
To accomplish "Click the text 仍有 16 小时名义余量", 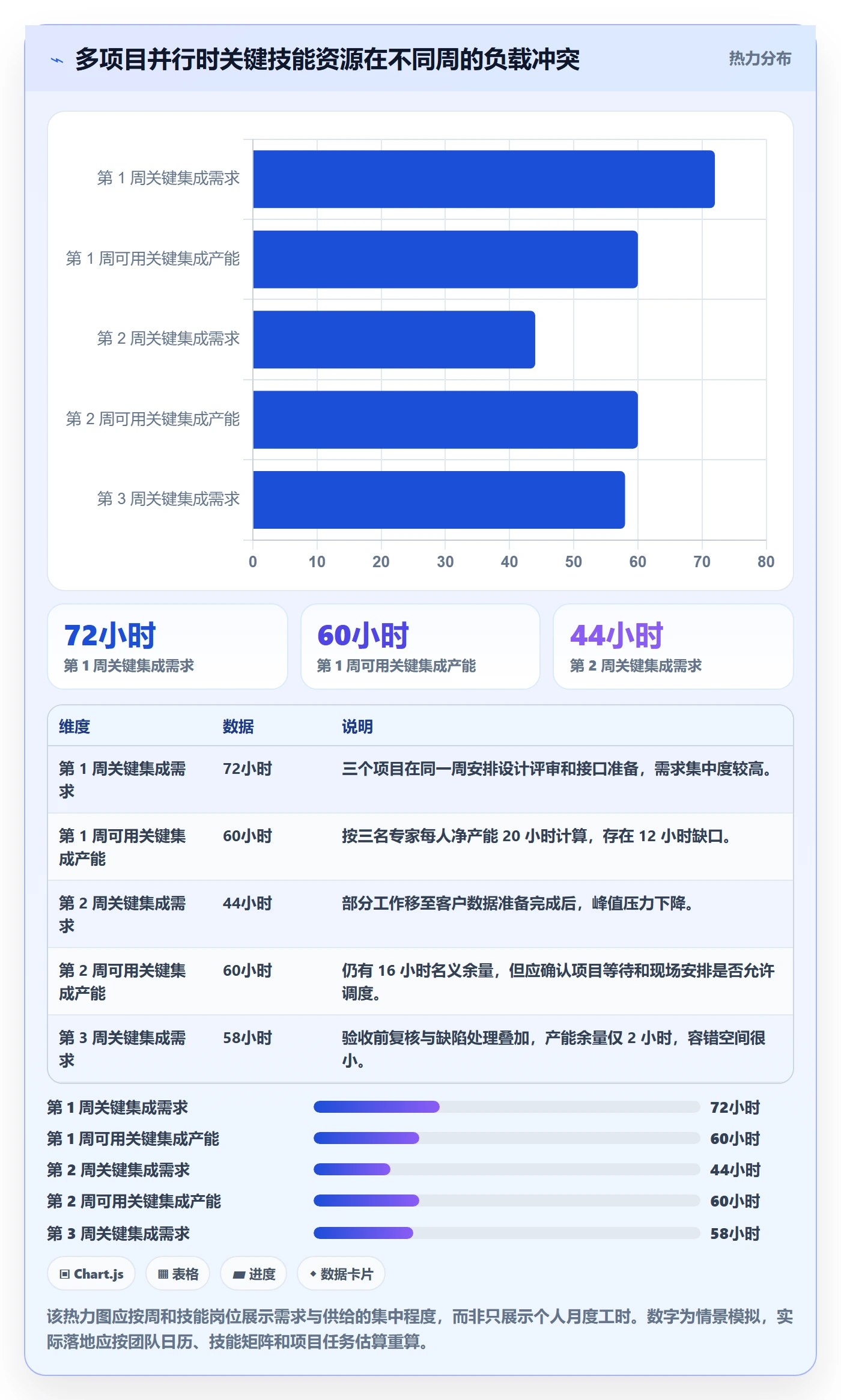I will [418, 970].
